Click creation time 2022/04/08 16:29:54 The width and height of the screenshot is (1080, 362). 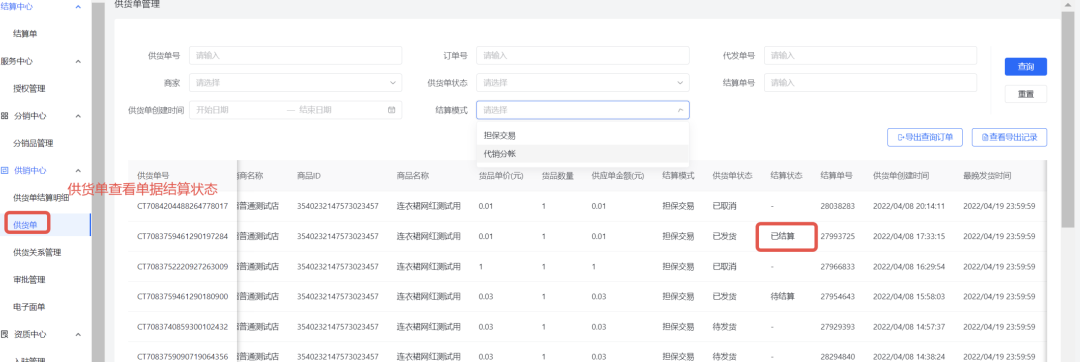pyautogui.click(x=908, y=266)
